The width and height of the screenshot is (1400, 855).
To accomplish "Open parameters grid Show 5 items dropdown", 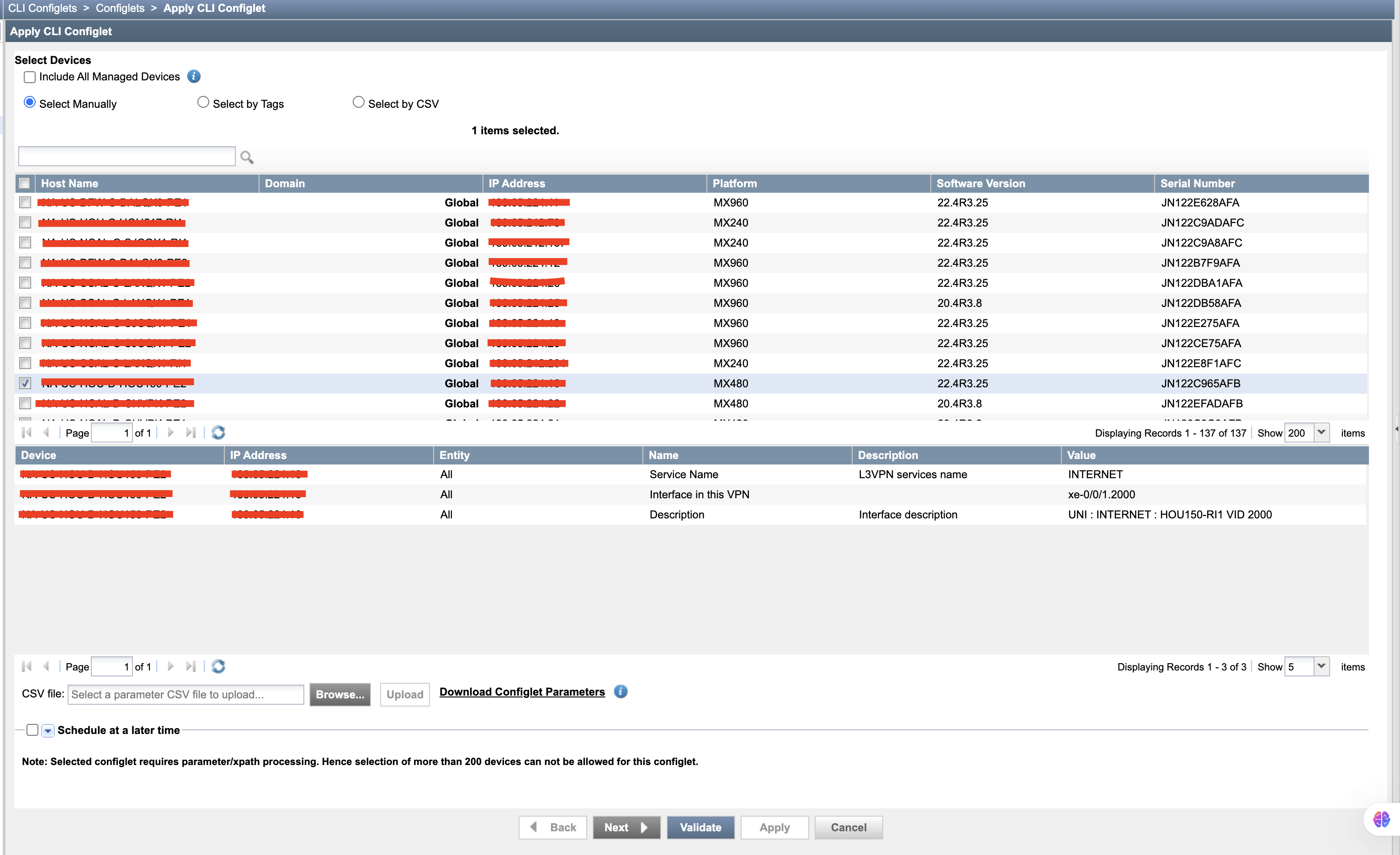I will click(x=1322, y=666).
